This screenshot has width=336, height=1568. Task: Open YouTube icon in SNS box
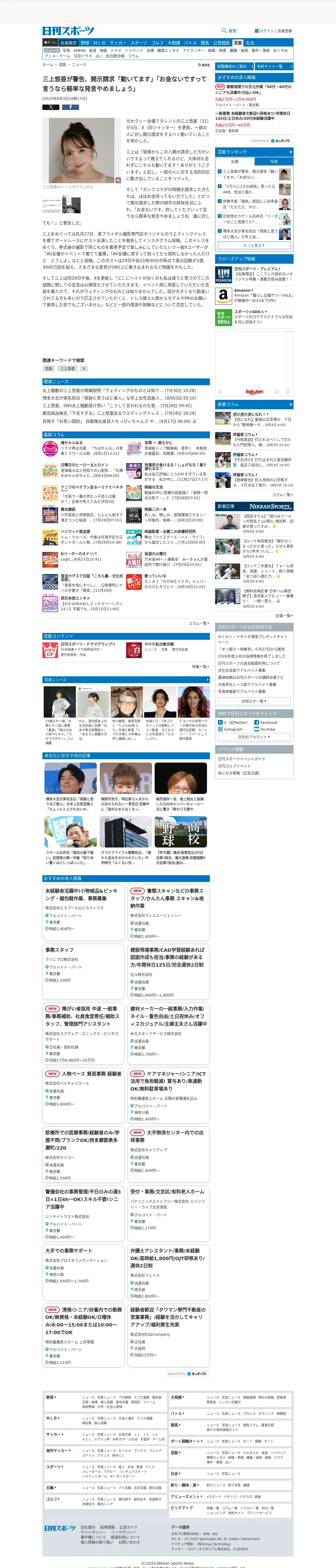(257, 729)
